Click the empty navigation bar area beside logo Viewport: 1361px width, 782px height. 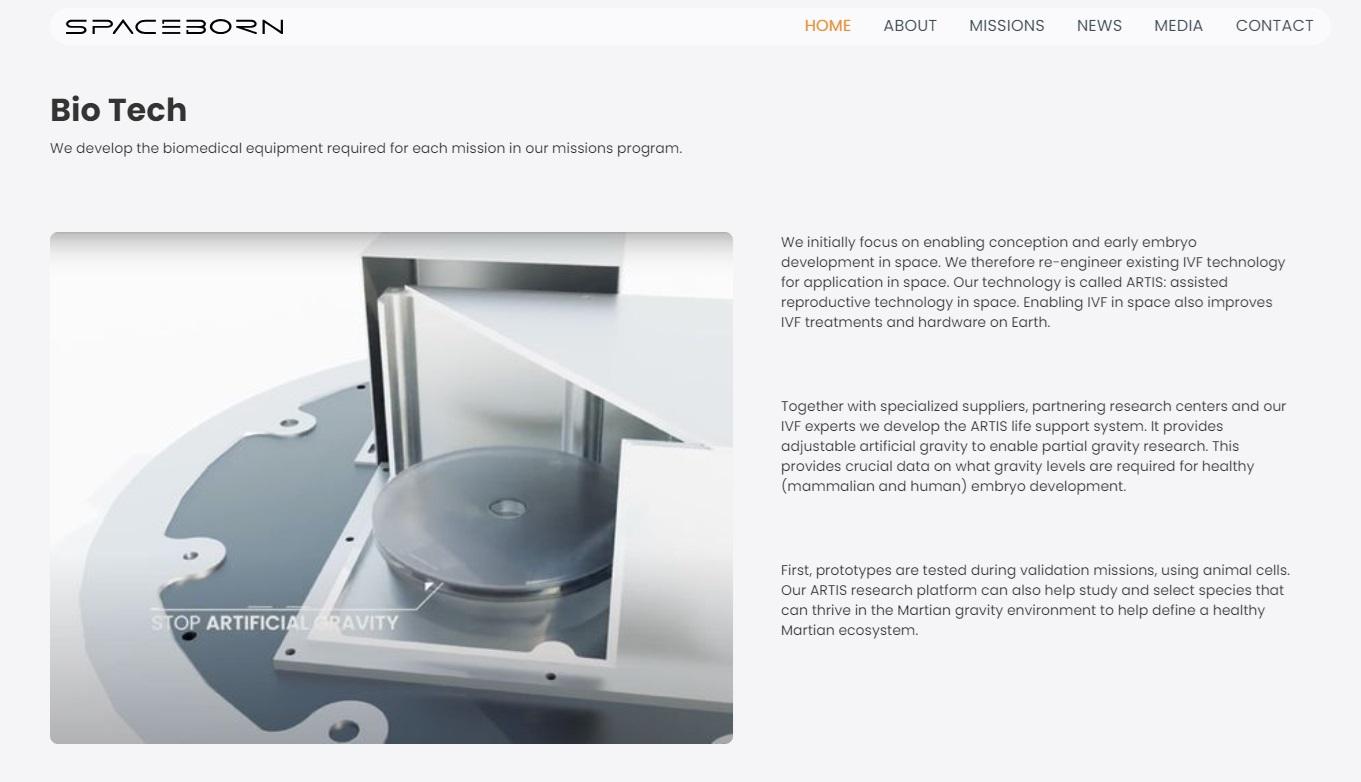pos(544,26)
